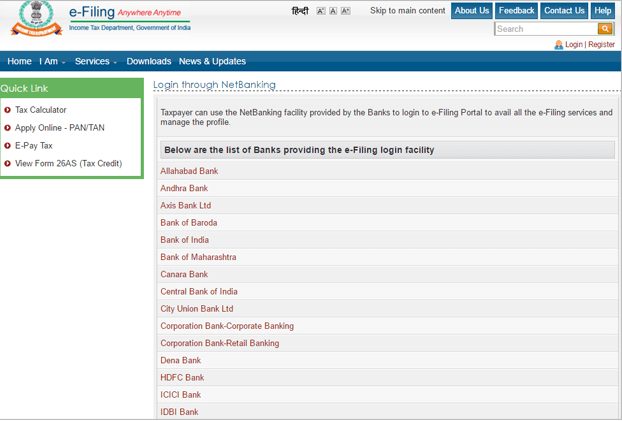Focus the Search input field

point(546,29)
